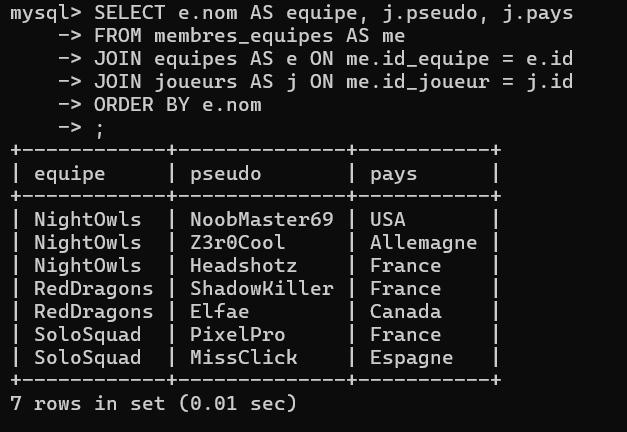Click the NoobMaster69 cell
This screenshot has height=432, width=627.
(x=262, y=220)
